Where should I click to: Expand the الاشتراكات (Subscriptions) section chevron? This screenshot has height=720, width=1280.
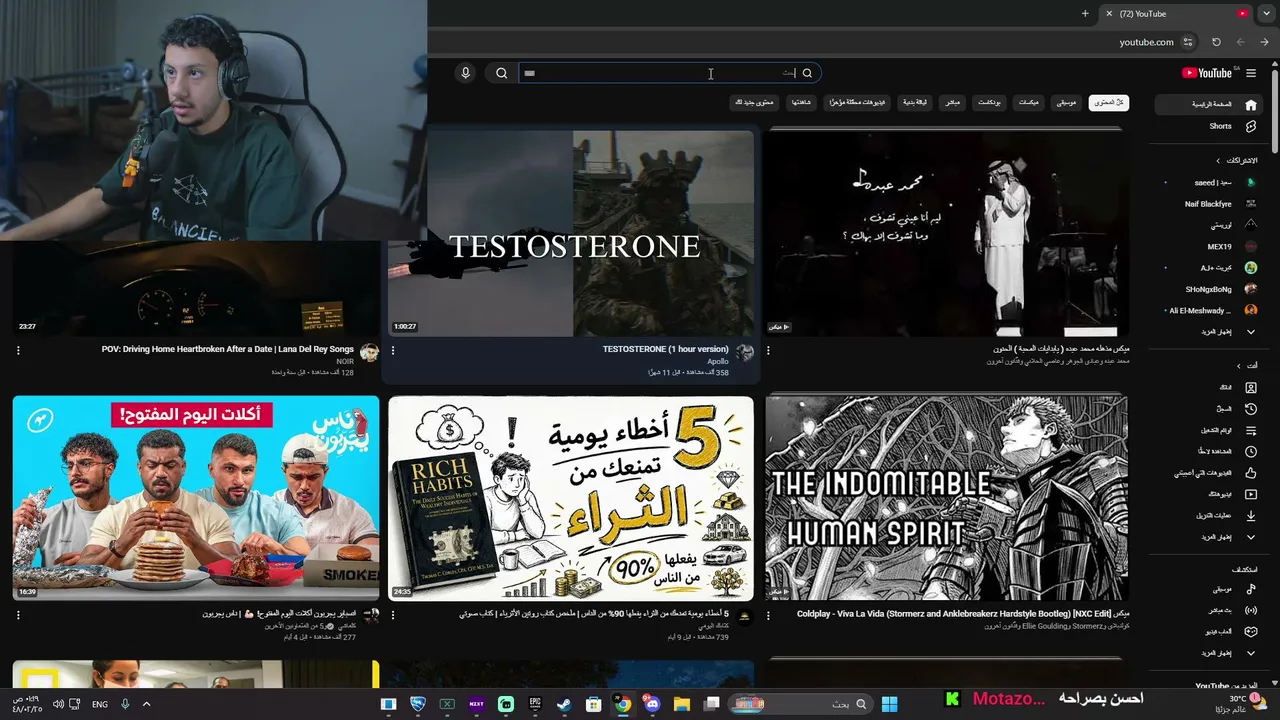point(1218,160)
